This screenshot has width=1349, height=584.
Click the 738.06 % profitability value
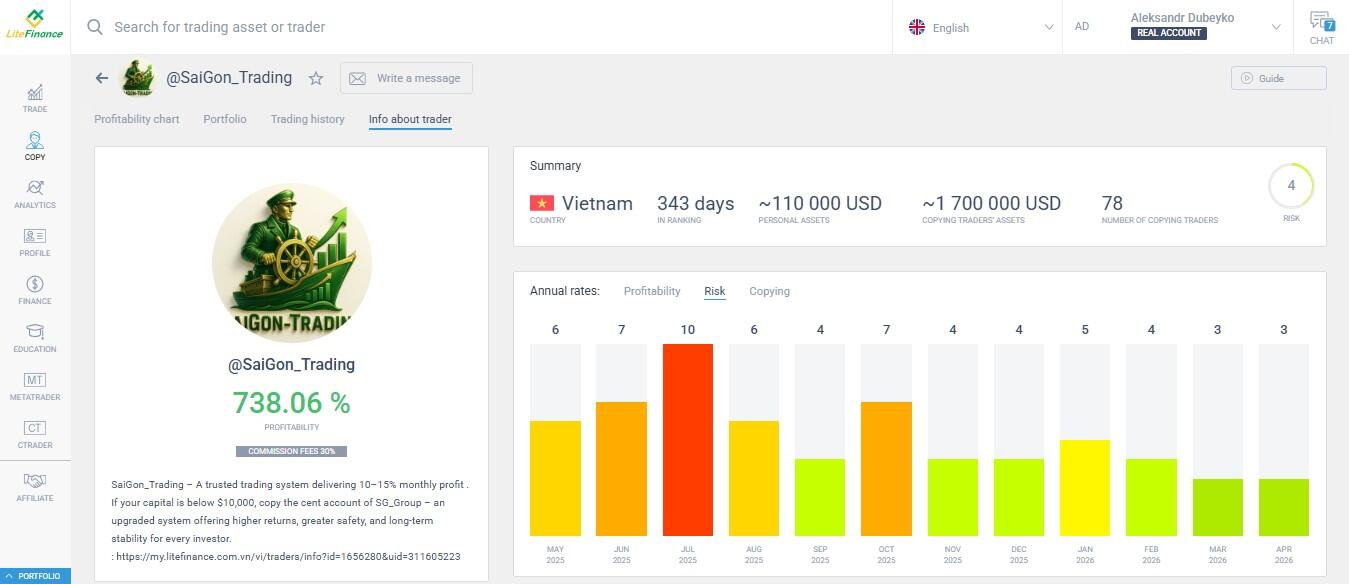point(291,403)
